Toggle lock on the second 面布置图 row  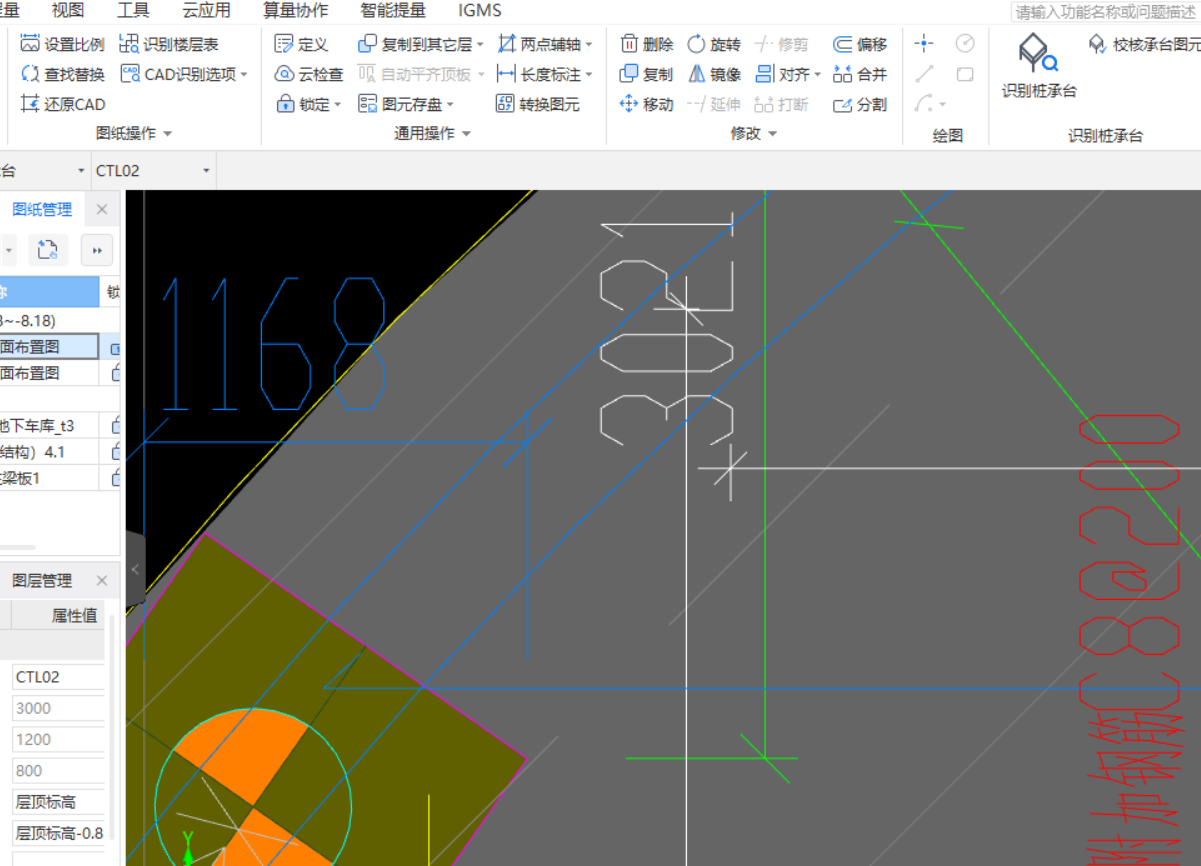[115, 373]
